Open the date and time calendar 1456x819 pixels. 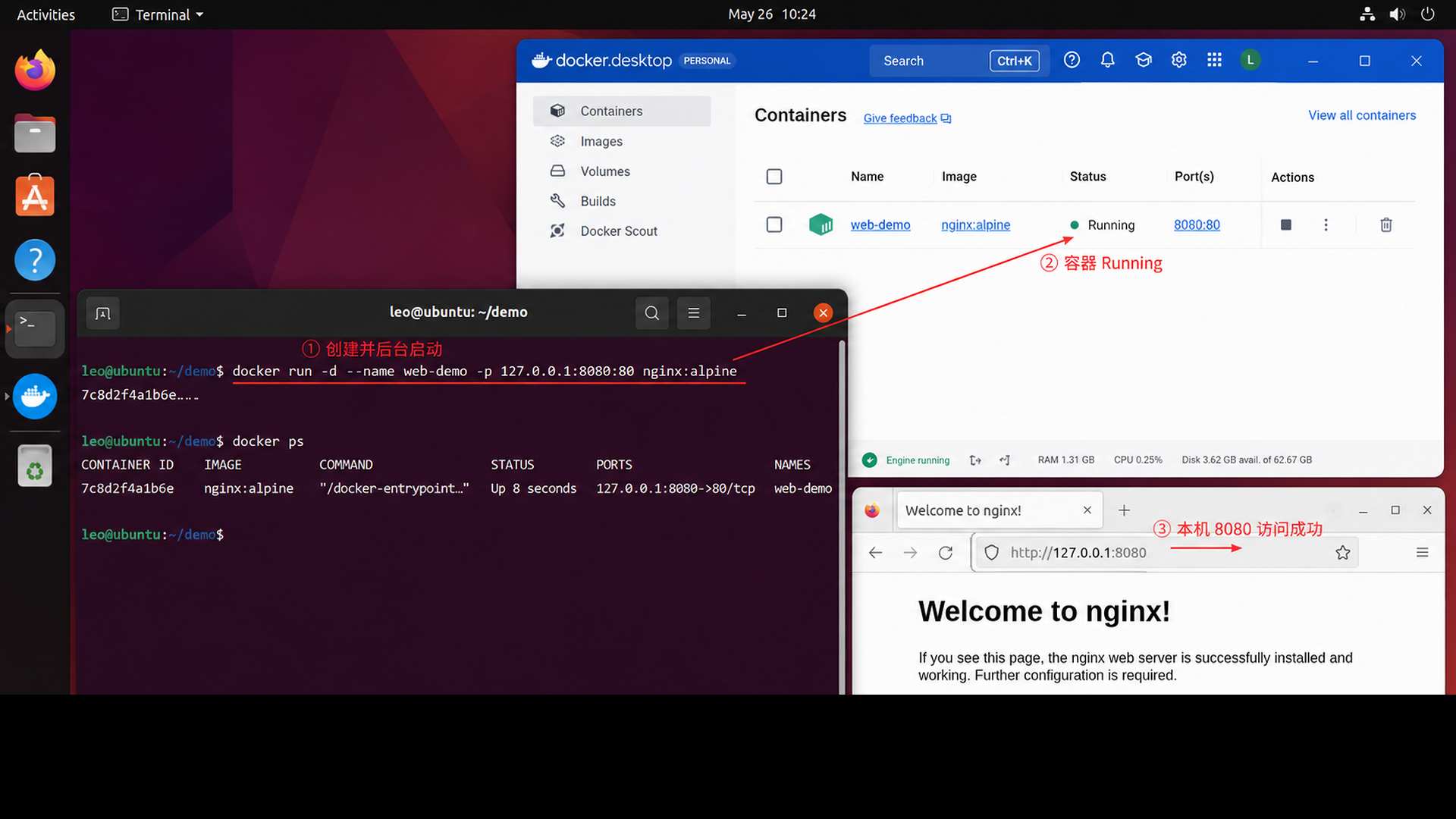tap(772, 14)
